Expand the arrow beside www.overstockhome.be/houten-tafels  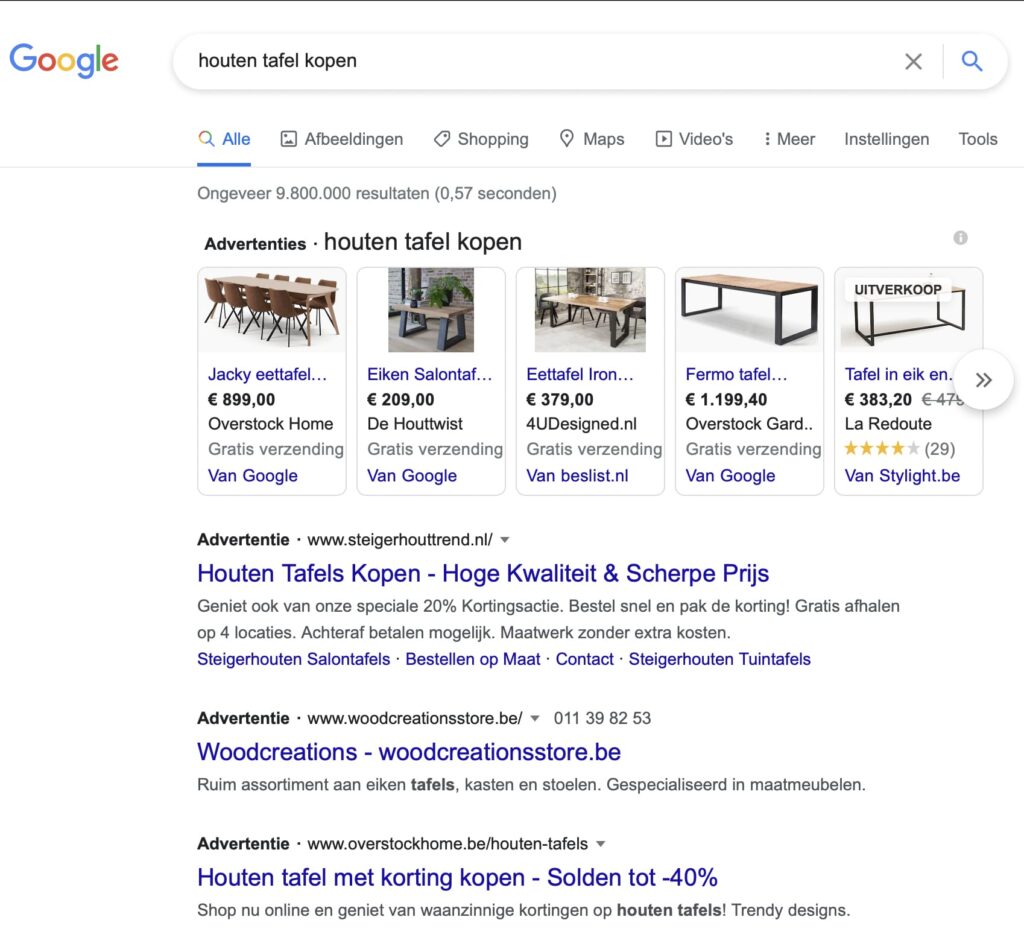(600, 844)
